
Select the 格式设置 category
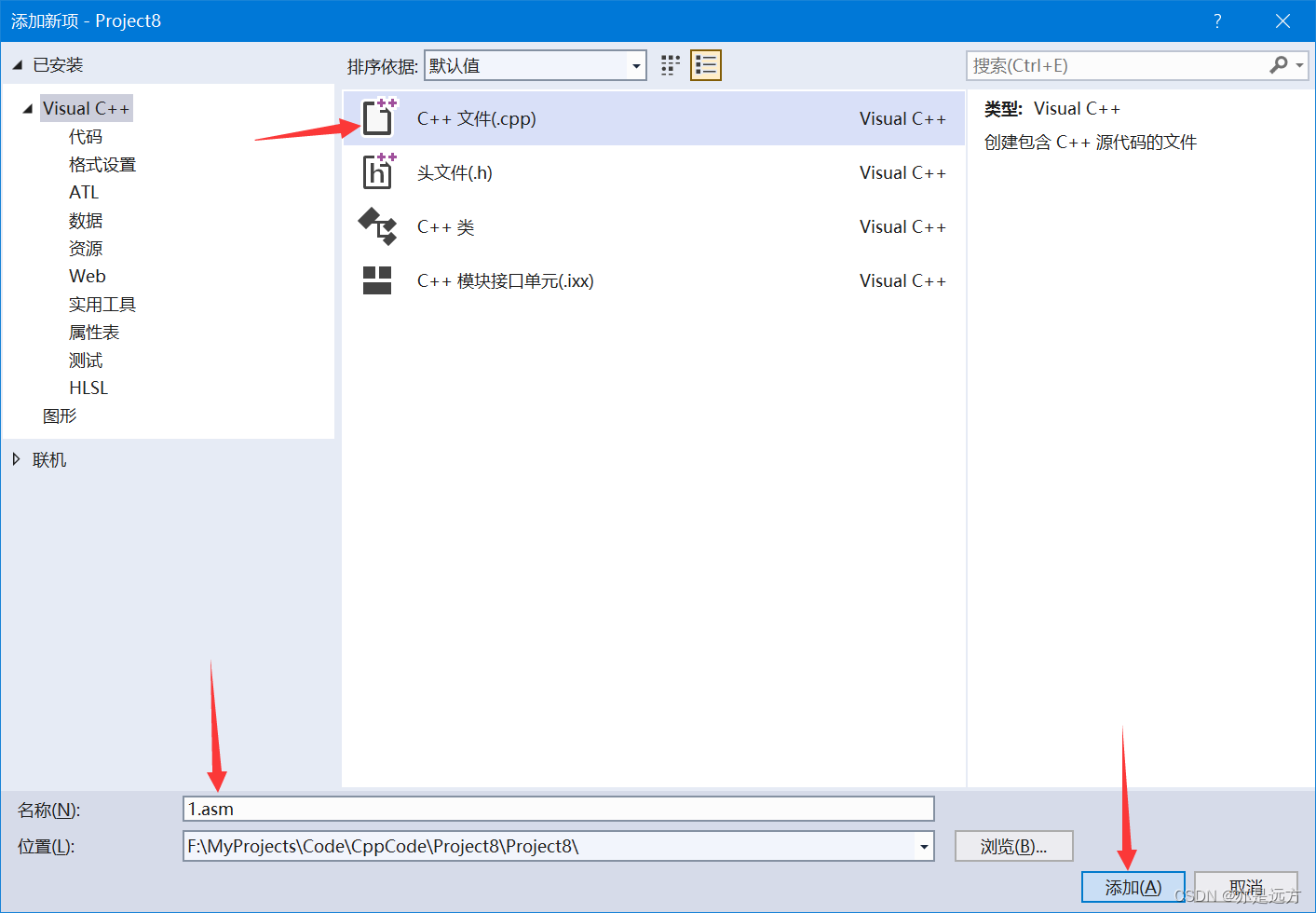pyautogui.click(x=102, y=165)
